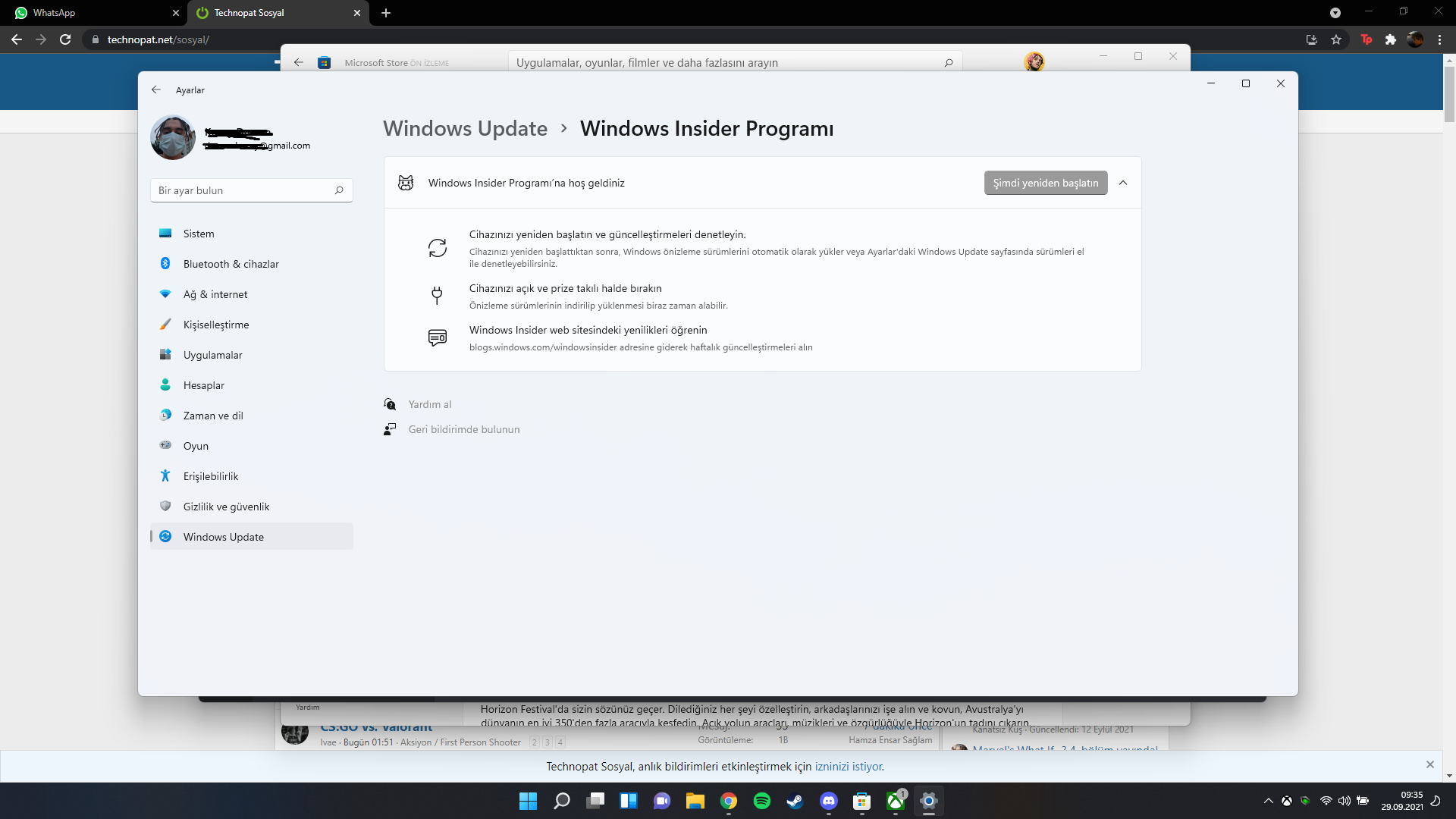Image resolution: width=1456 pixels, height=819 pixels.
Task: Click the Yardım al link
Action: pyautogui.click(x=430, y=404)
